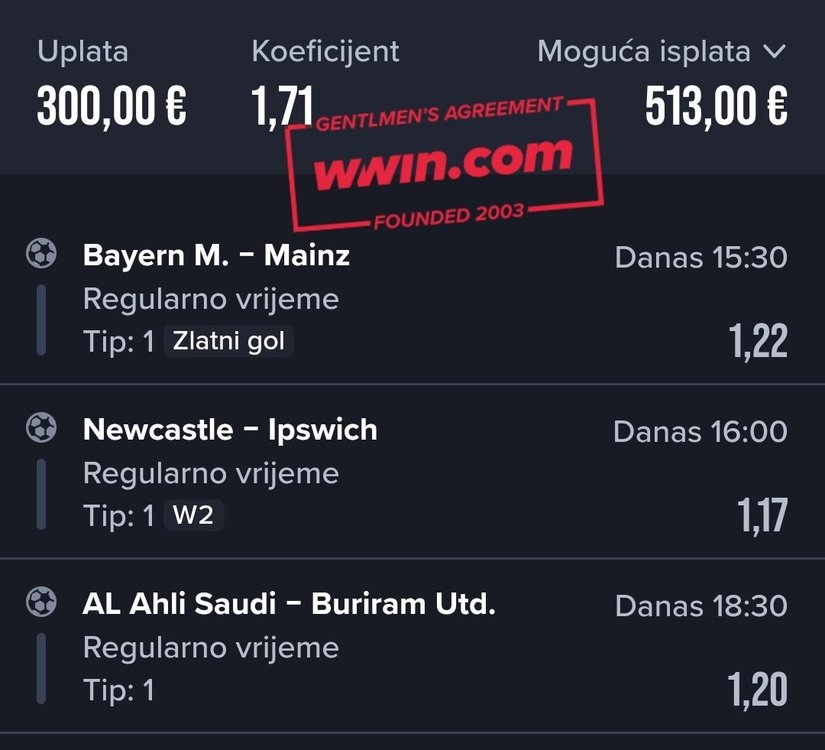825x750 pixels.
Task: Click the 513,00 € possible payout amount
Action: tap(716, 107)
